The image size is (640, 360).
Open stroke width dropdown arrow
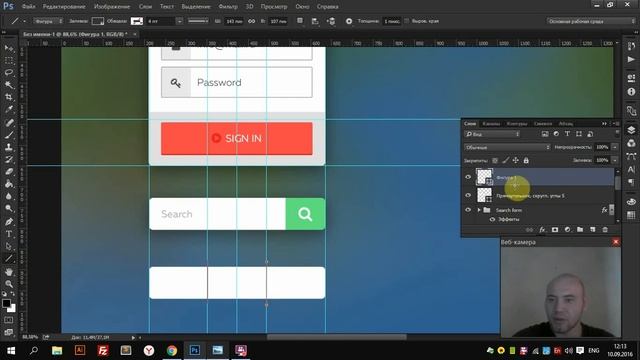[180, 21]
